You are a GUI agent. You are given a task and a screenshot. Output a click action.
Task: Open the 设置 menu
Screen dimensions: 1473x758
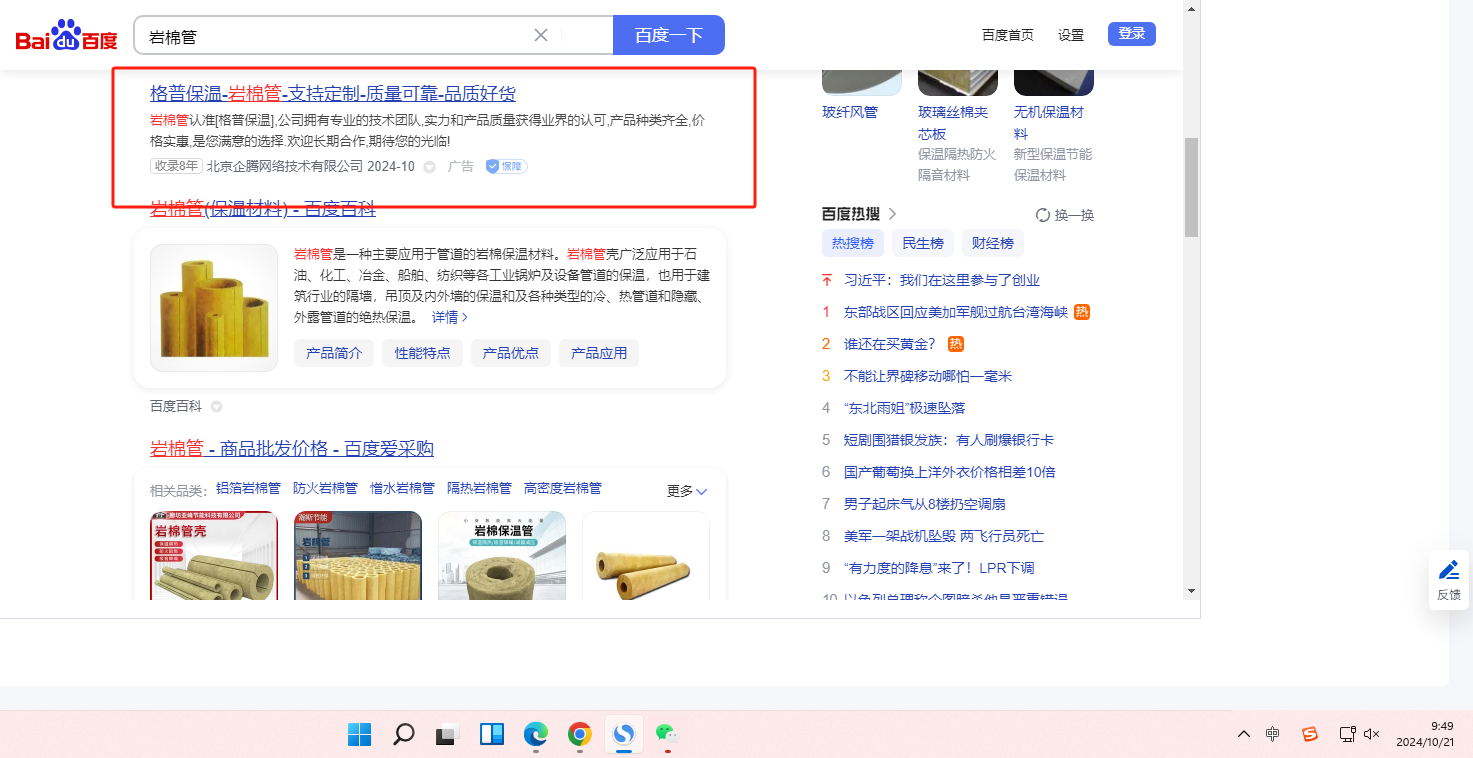point(1071,35)
